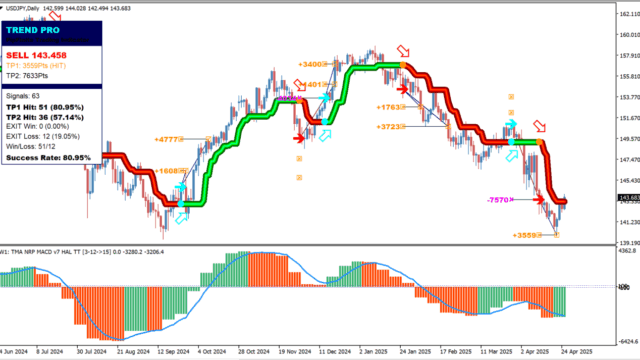Select the orange dot where green line turns red near +3400
The height and width of the screenshot is (360, 640).
(x=403, y=65)
